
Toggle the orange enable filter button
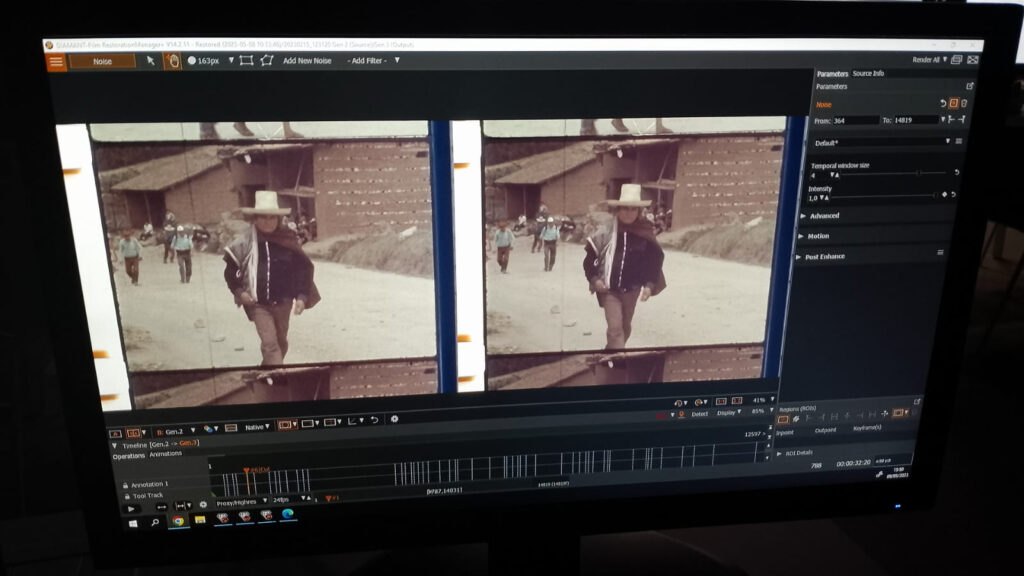pyautogui.click(x=953, y=103)
